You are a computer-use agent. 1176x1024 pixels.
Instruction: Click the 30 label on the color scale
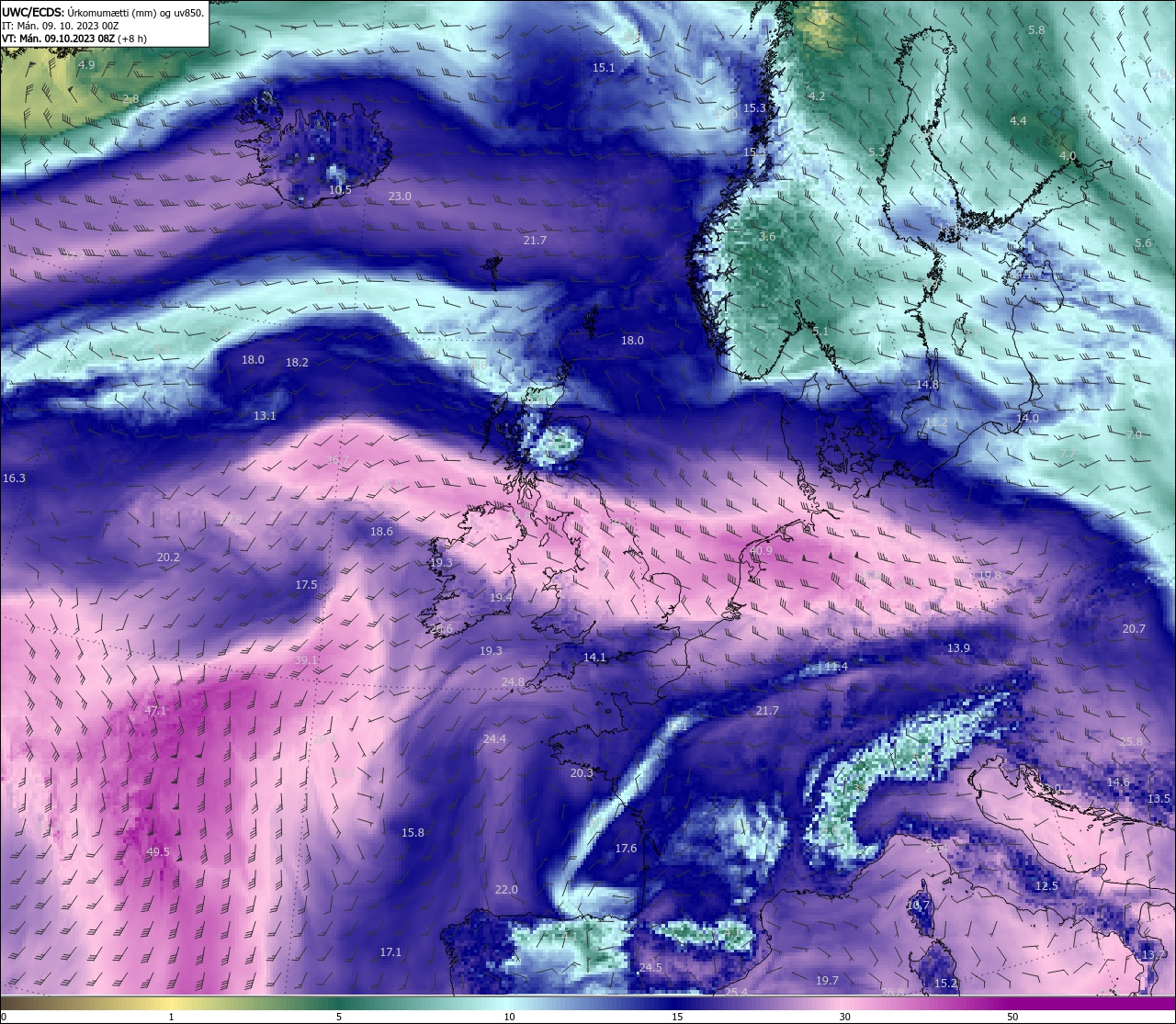844,1017
